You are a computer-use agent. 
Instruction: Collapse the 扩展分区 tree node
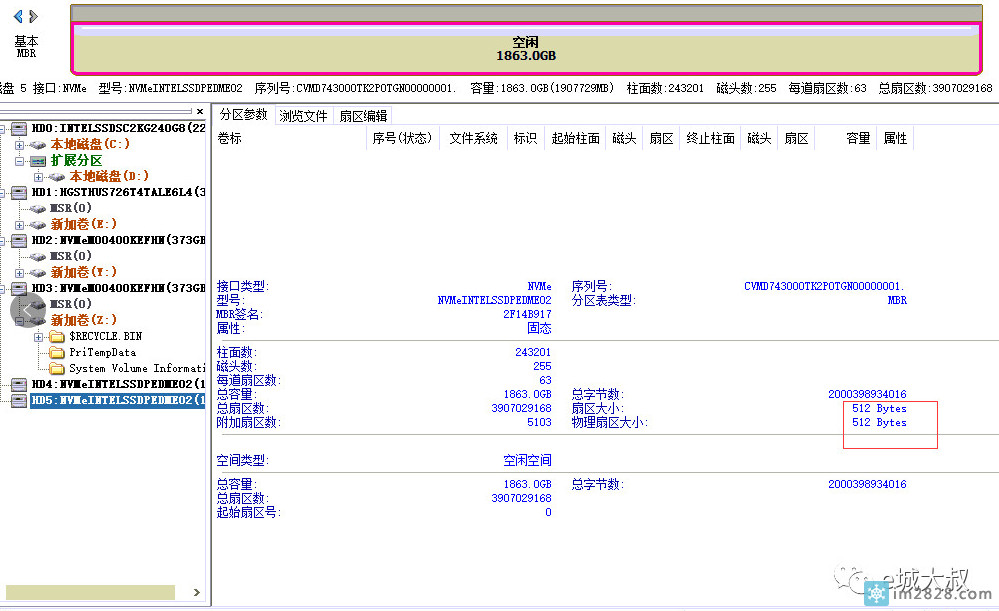[19, 161]
